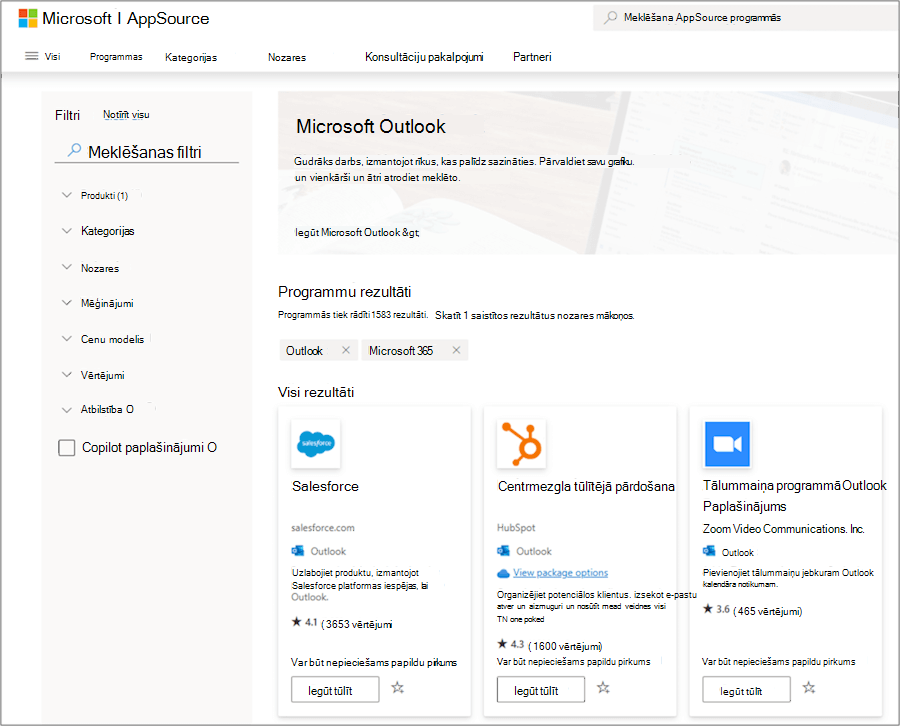Image resolution: width=900 pixels, height=726 pixels.
Task: Click HubSpot publisher text
Action: click(x=516, y=527)
